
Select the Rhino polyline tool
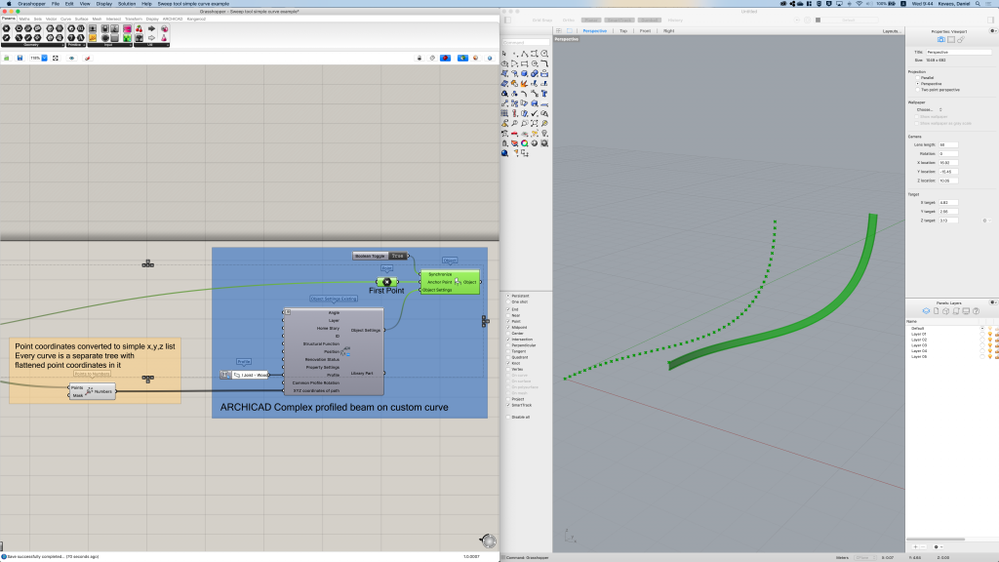click(524, 54)
